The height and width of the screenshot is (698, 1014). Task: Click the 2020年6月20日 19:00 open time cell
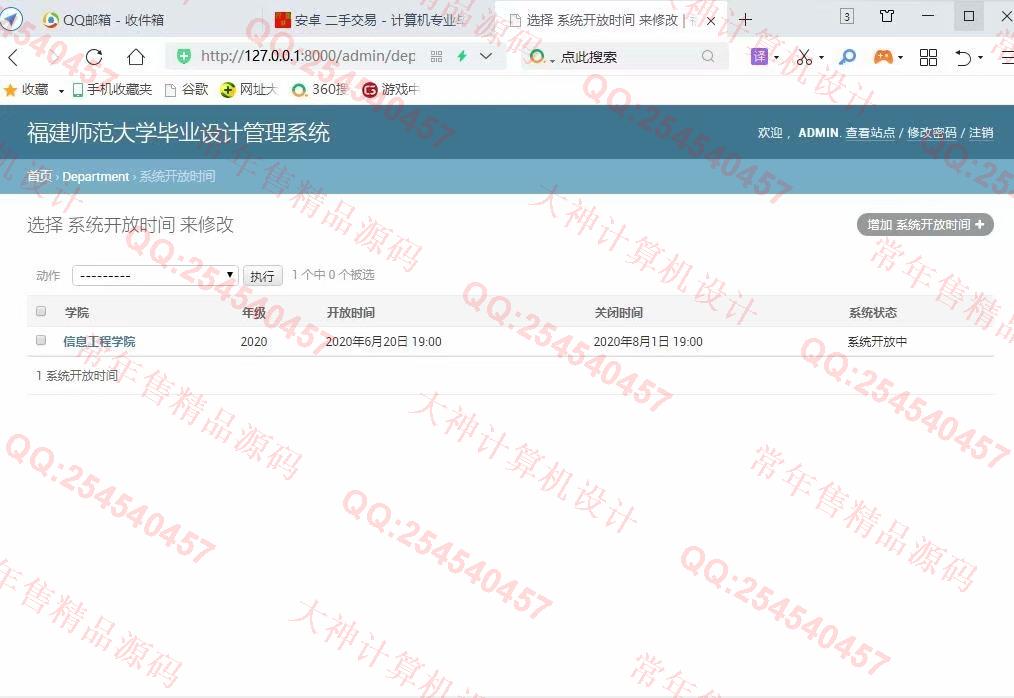383,342
